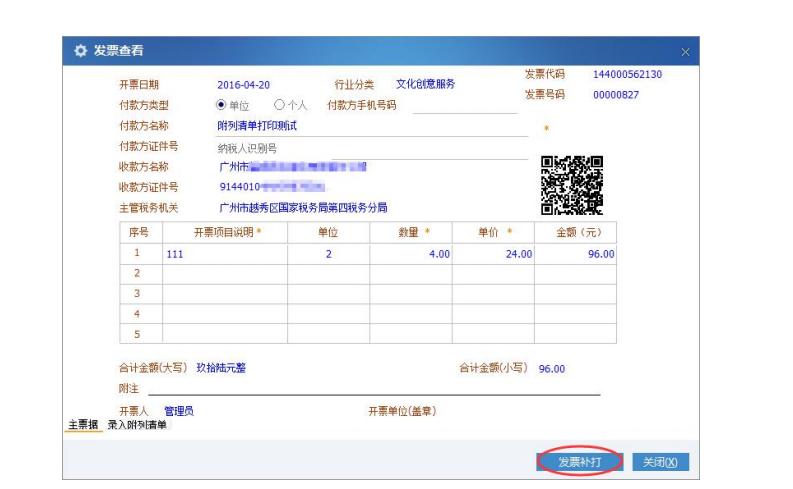Click the 开票单位(盖章) label
Screen dimensions: 793x489
(x=402, y=411)
